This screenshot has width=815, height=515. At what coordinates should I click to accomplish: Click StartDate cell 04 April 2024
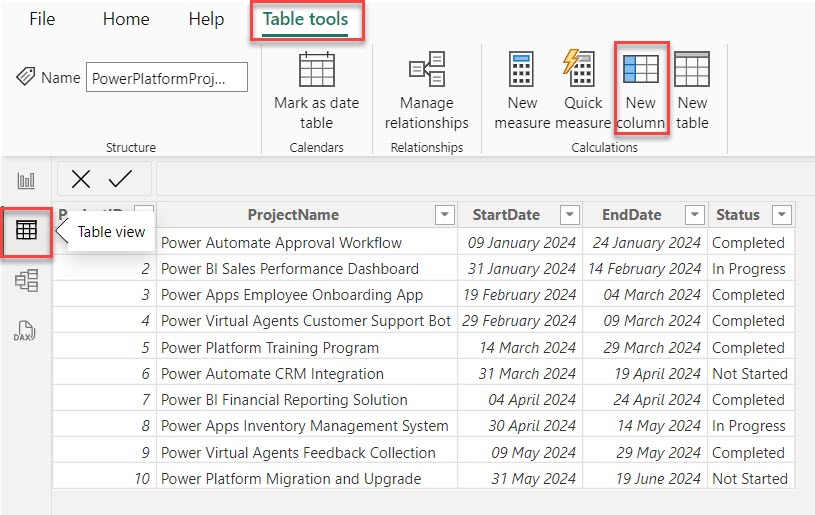[520, 400]
